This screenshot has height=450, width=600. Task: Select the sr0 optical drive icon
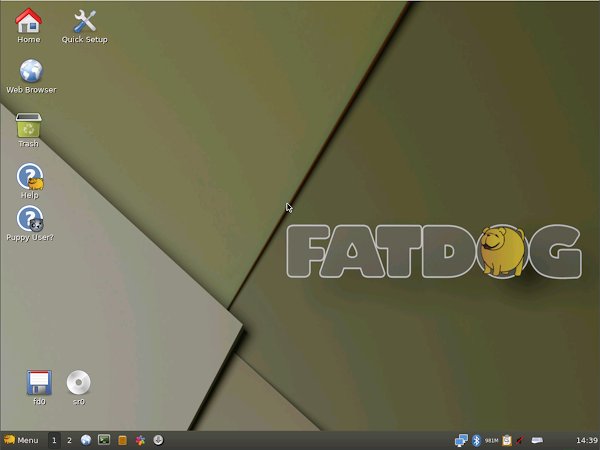pyautogui.click(x=78, y=382)
